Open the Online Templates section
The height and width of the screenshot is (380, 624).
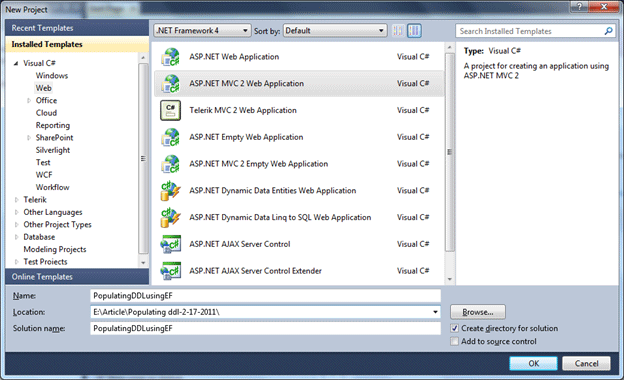77,277
